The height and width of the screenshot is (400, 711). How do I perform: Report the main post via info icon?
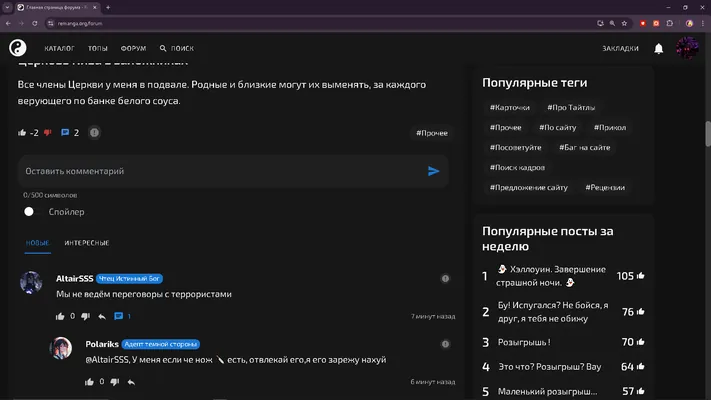pyautogui.click(x=94, y=132)
